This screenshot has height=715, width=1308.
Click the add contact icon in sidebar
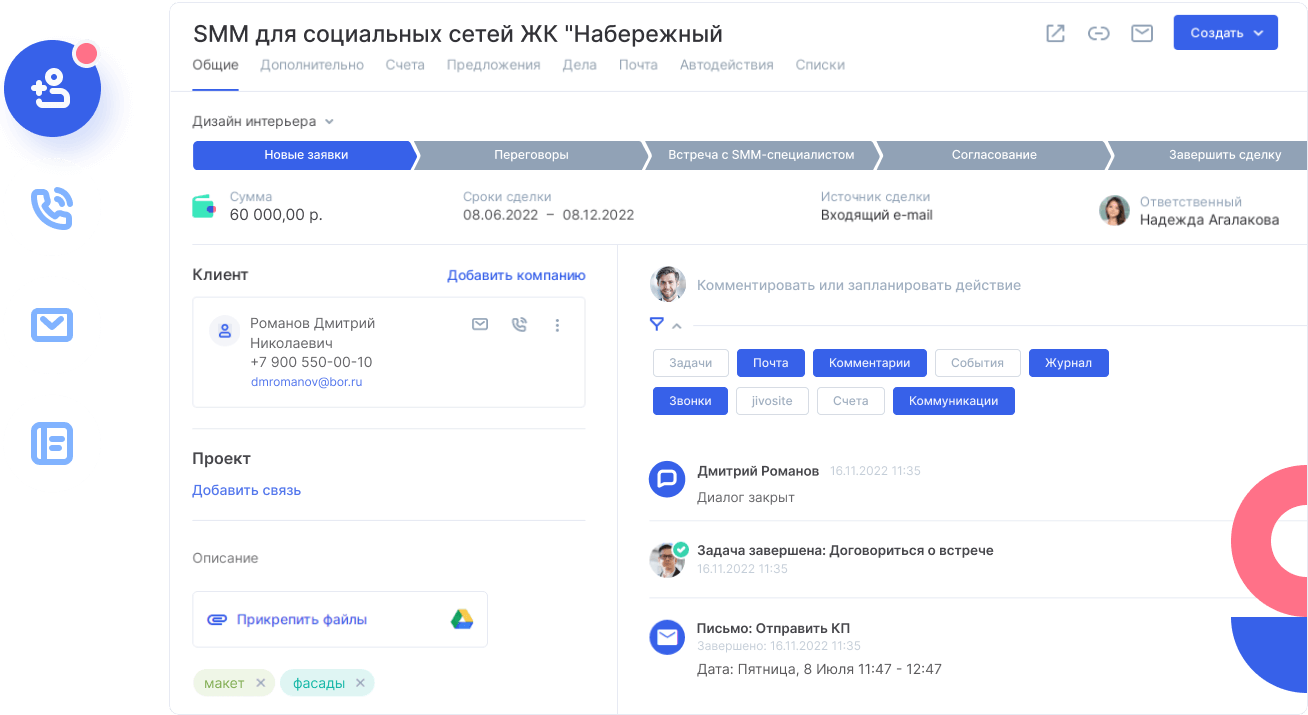coord(52,91)
